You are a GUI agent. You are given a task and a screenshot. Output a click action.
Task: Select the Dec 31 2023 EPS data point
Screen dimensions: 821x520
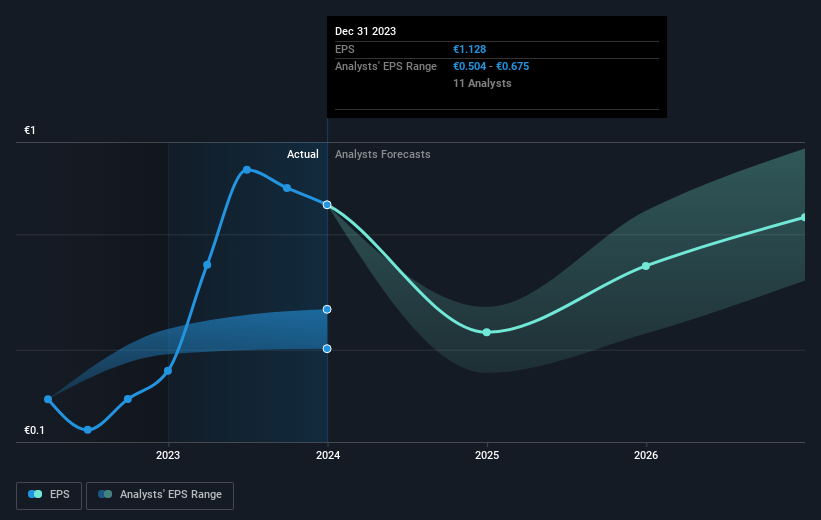(327, 205)
